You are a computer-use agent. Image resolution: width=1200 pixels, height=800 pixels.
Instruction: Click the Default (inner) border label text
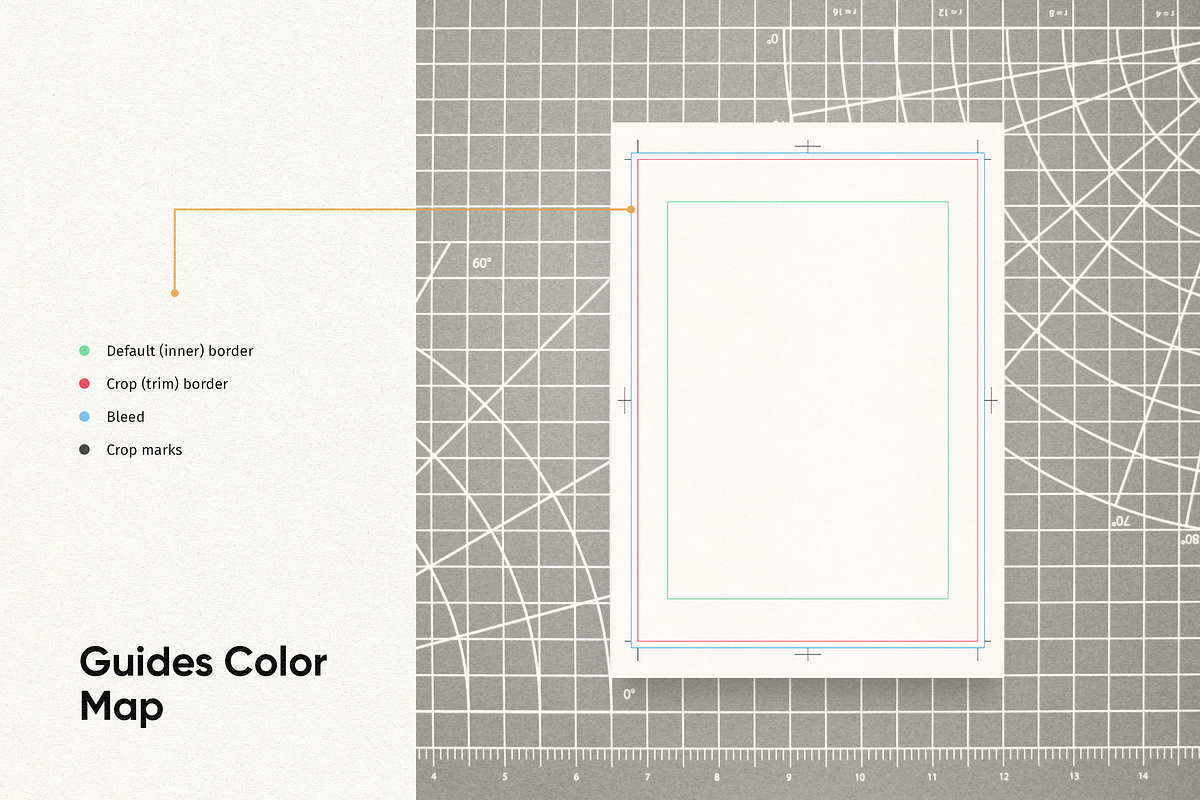tap(180, 351)
